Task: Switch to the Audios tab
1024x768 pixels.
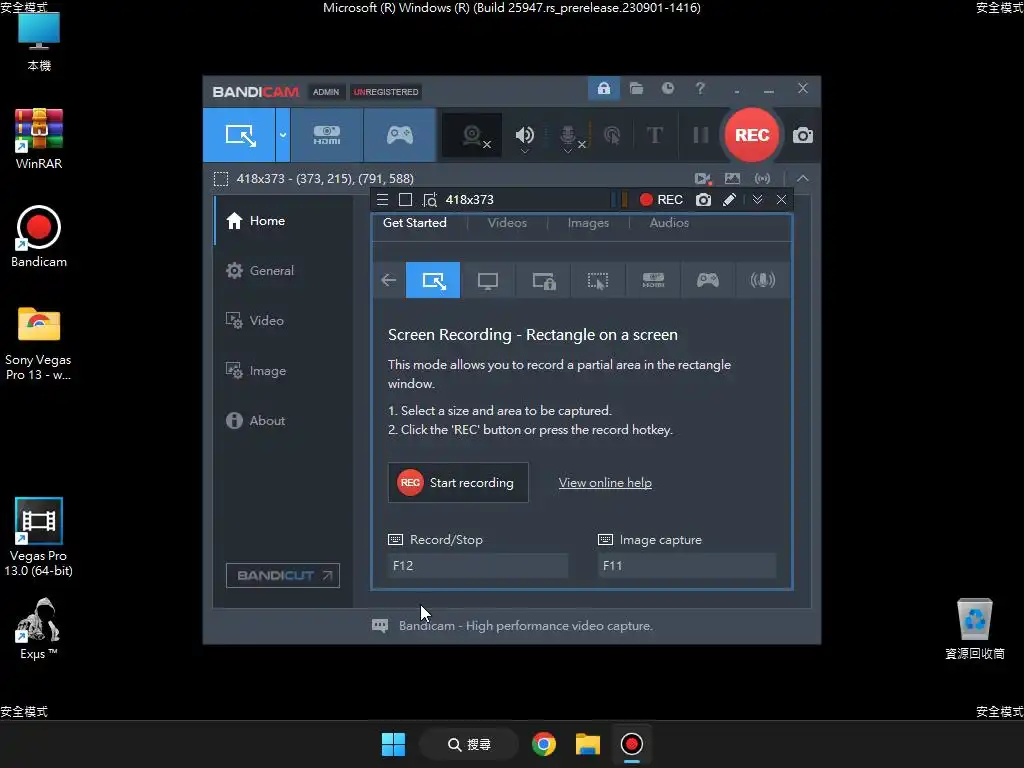Action: pos(669,223)
